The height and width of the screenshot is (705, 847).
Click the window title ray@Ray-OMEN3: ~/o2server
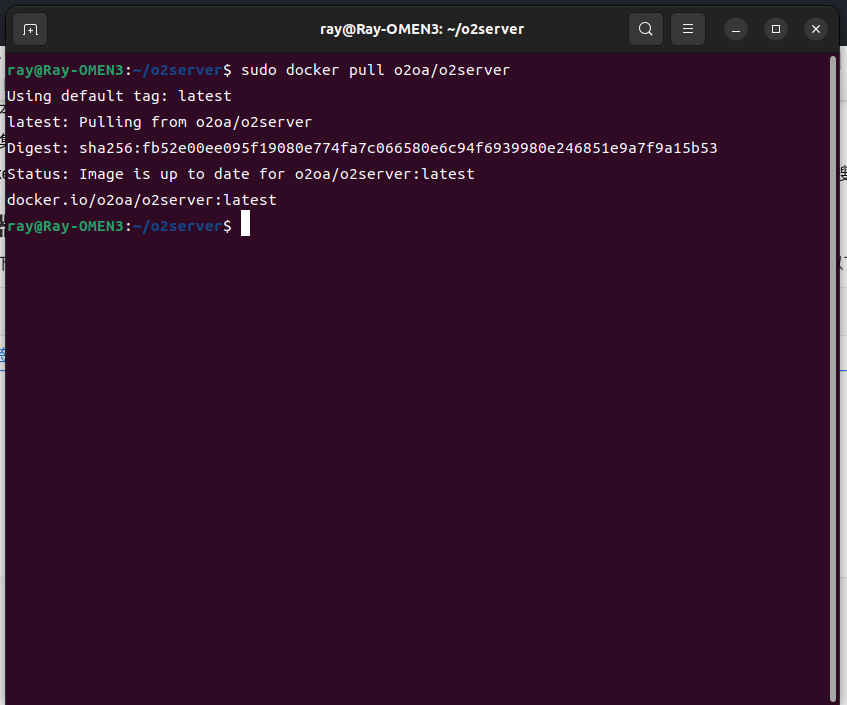click(x=423, y=29)
